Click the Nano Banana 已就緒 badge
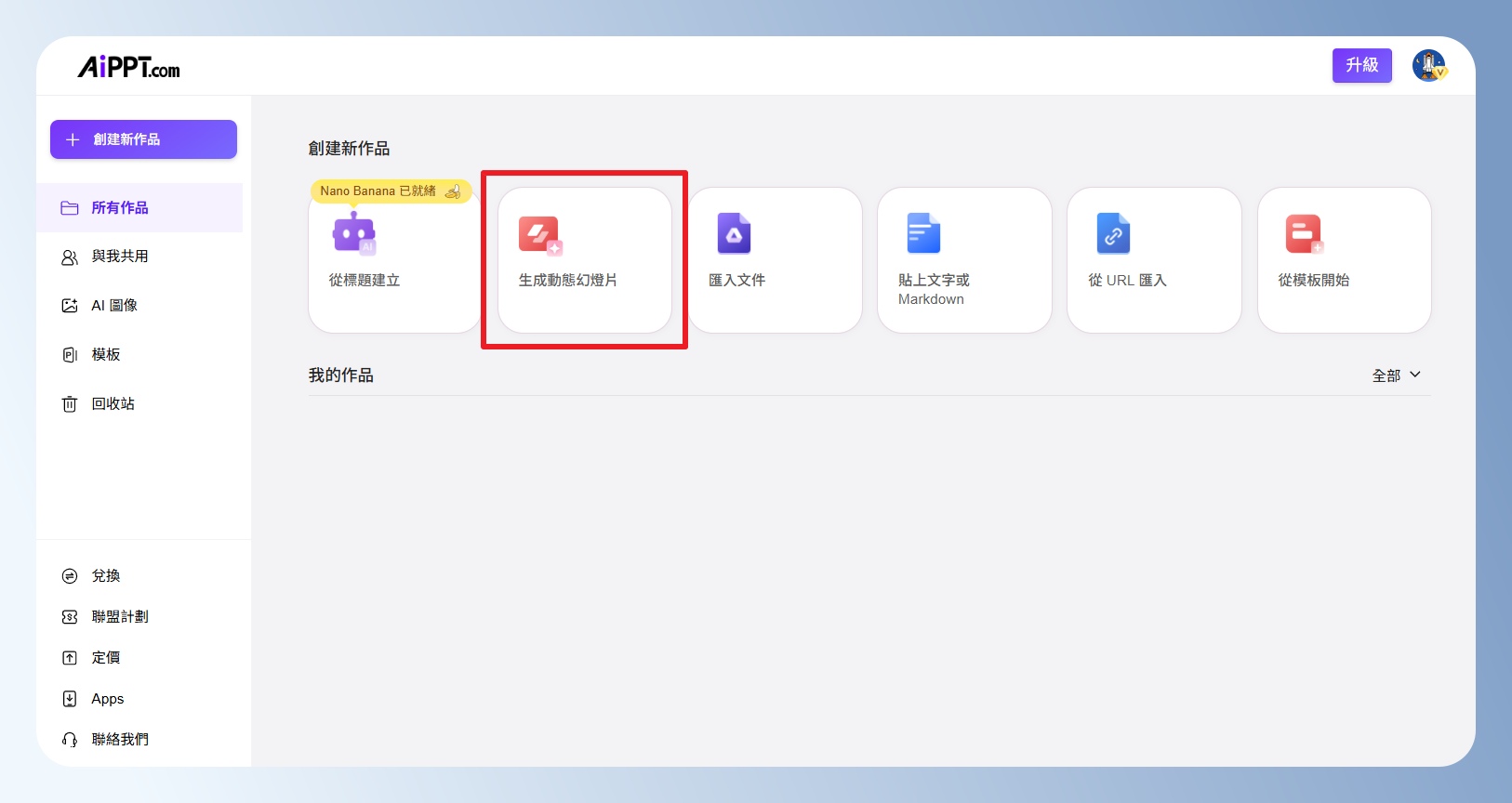This screenshot has width=1512, height=803. (x=390, y=191)
